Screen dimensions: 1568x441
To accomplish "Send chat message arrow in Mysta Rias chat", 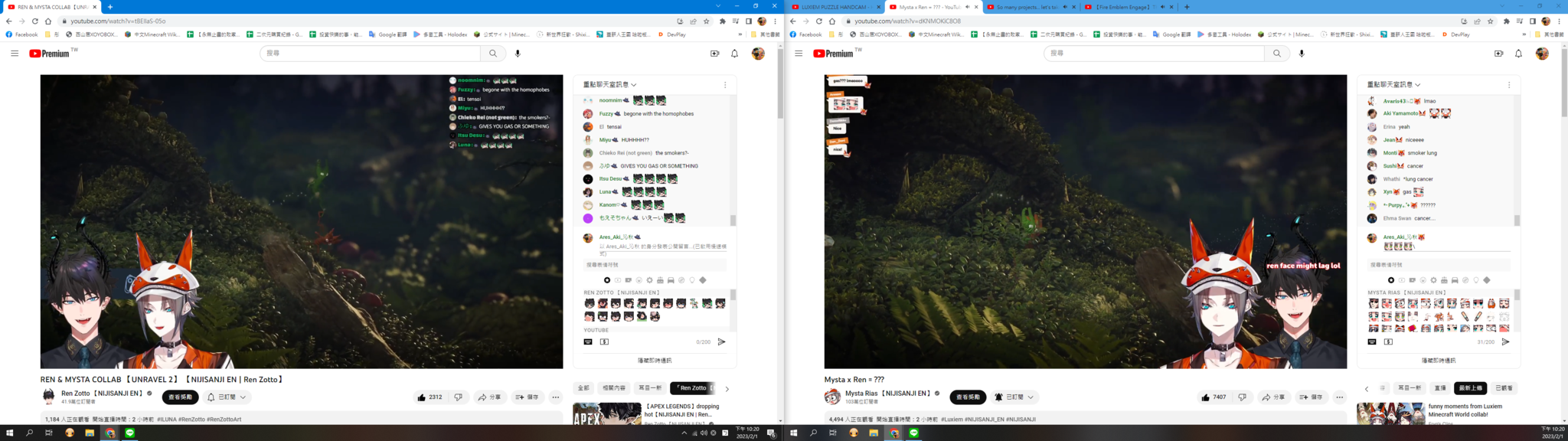I will point(1505,341).
